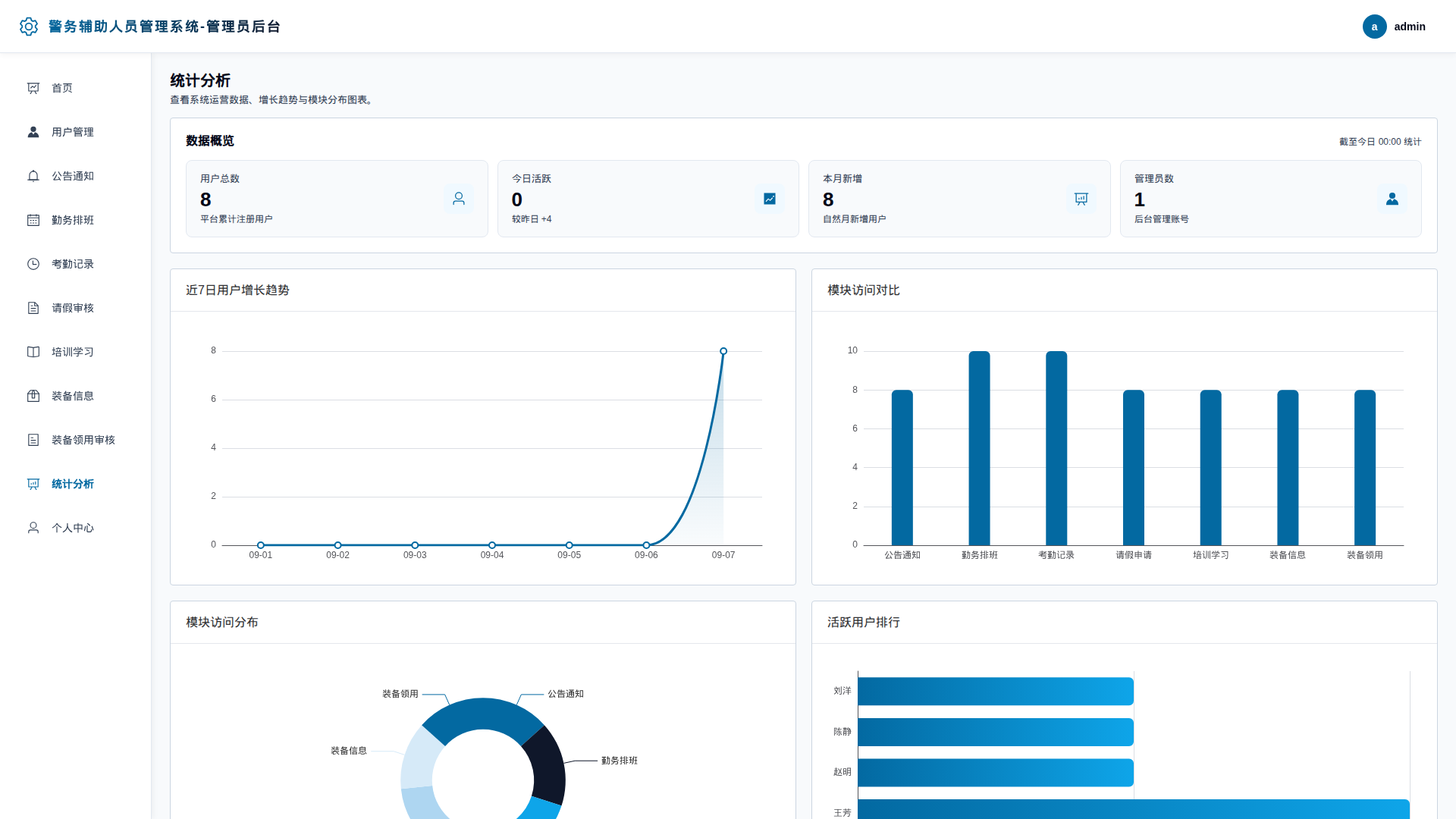The width and height of the screenshot is (1456, 819).
Task: Go to 培训学习 in the sidebar
Action: click(x=76, y=352)
